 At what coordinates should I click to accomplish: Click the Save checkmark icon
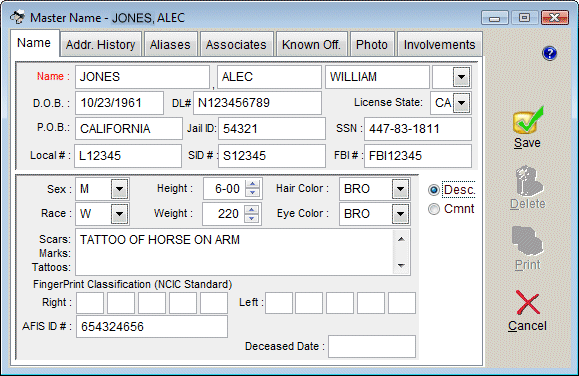528,120
